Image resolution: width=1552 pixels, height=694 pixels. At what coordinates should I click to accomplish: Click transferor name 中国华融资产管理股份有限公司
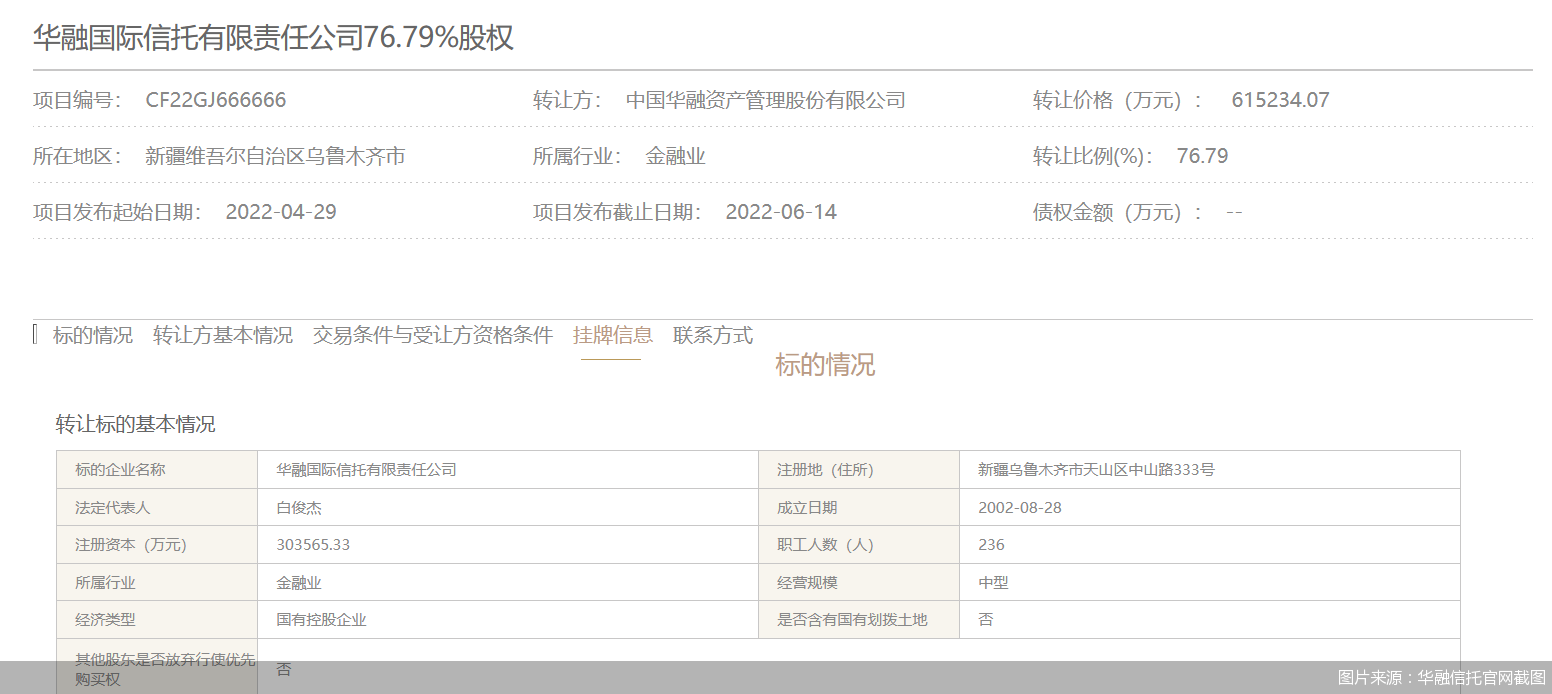click(766, 100)
